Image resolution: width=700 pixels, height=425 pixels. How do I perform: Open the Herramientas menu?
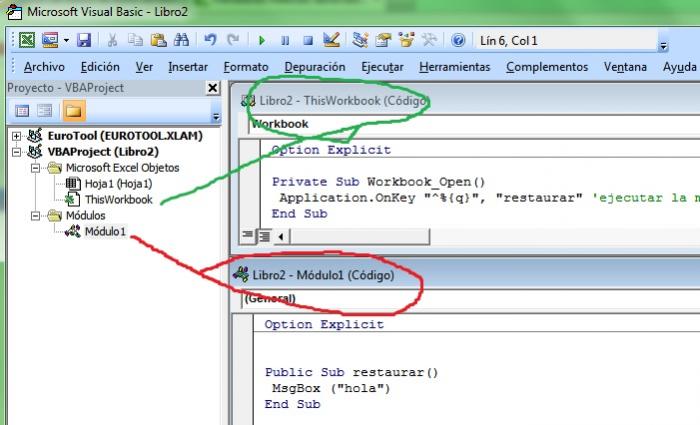(454, 67)
